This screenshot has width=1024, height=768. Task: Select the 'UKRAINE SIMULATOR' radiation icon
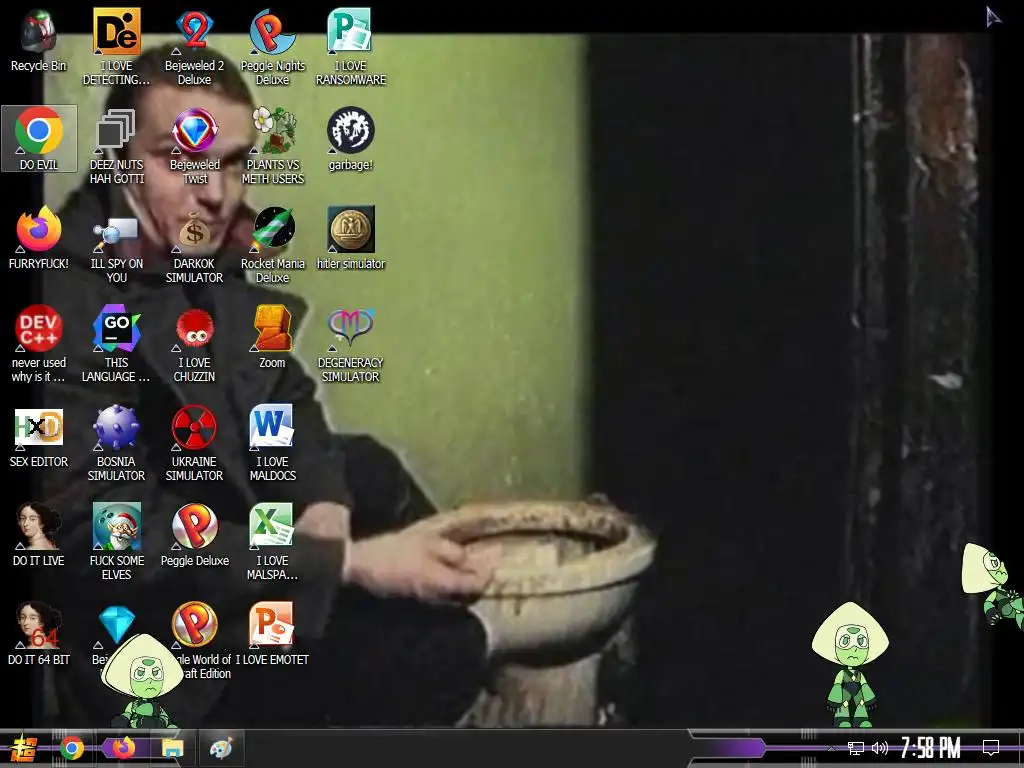point(194,443)
